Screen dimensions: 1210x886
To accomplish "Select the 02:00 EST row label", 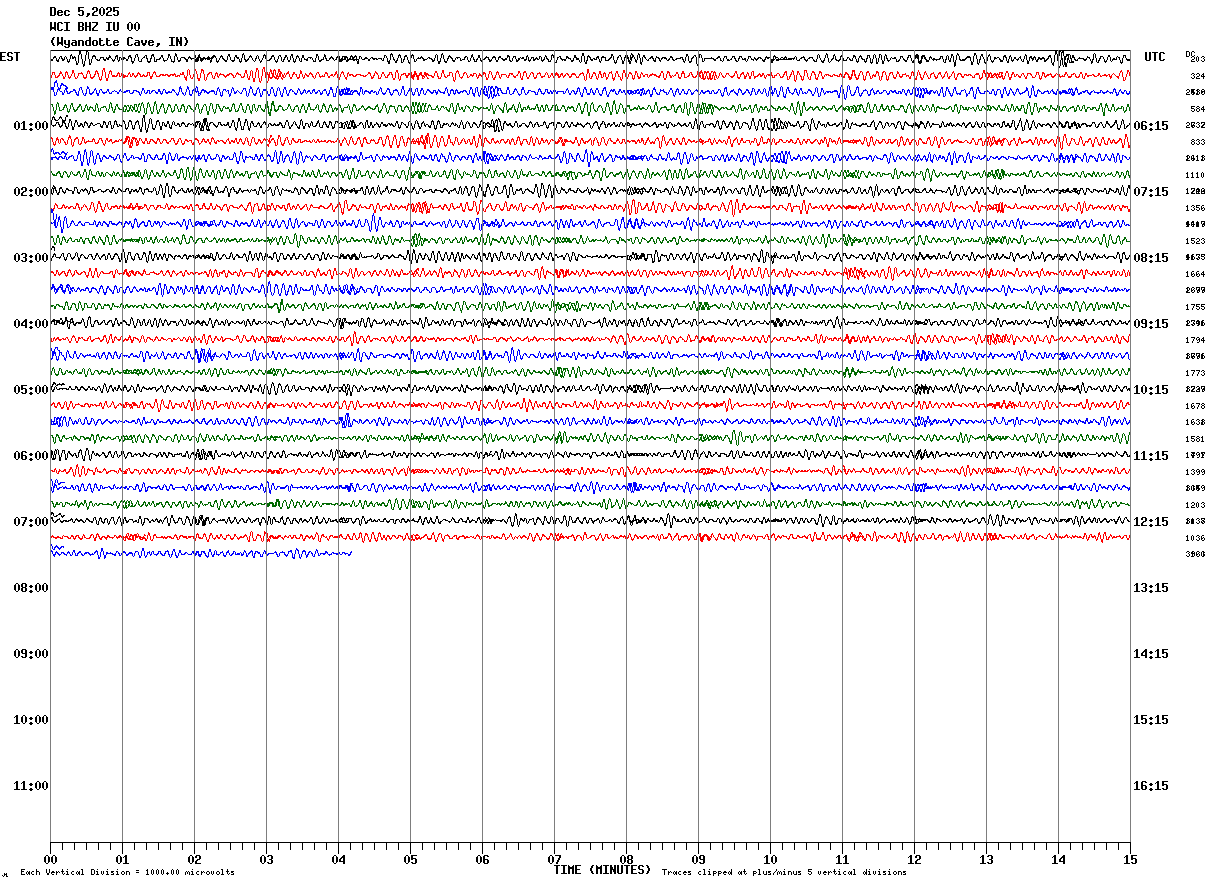I will click(31, 192).
